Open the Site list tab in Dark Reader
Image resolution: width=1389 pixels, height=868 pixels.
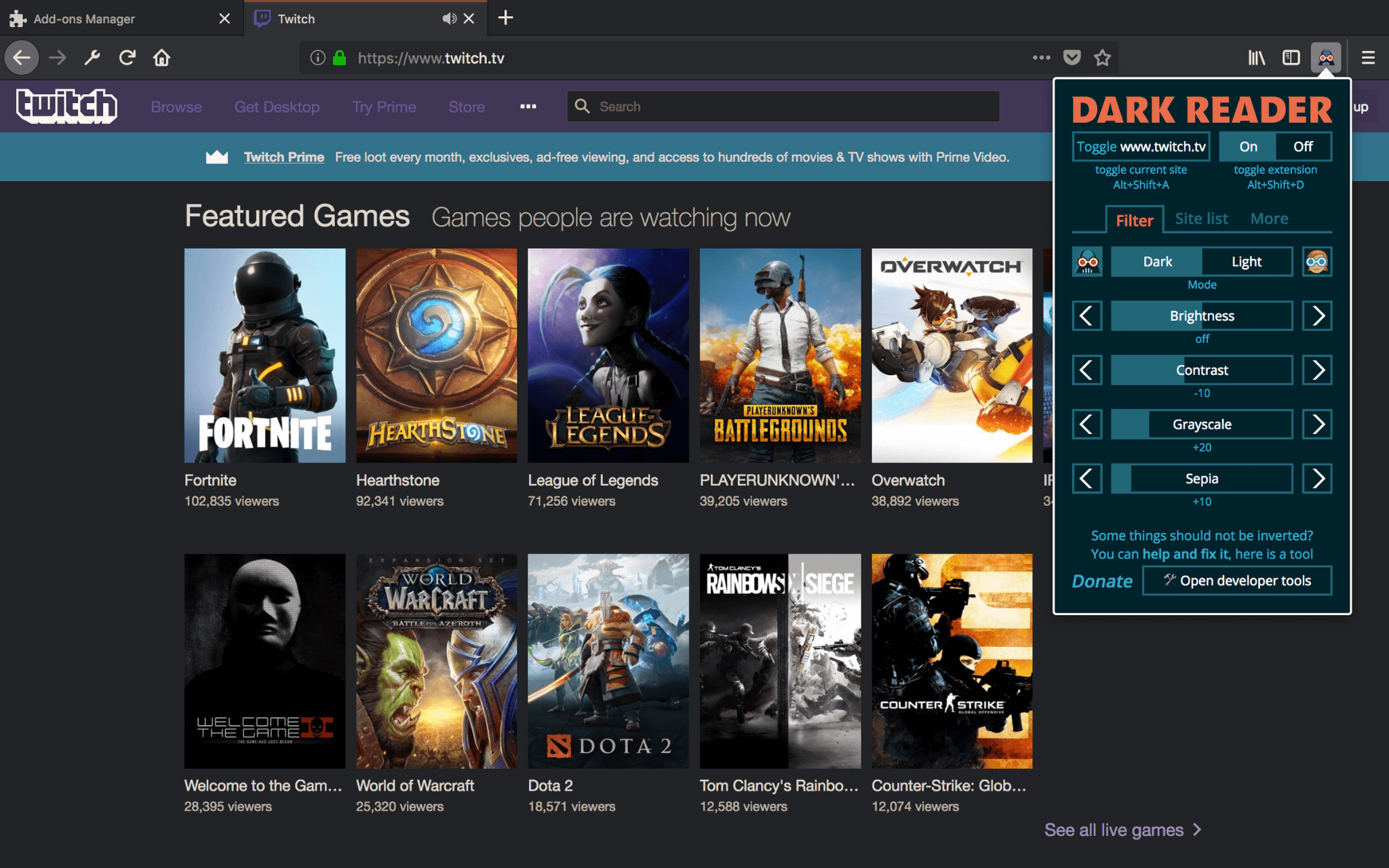1201,218
